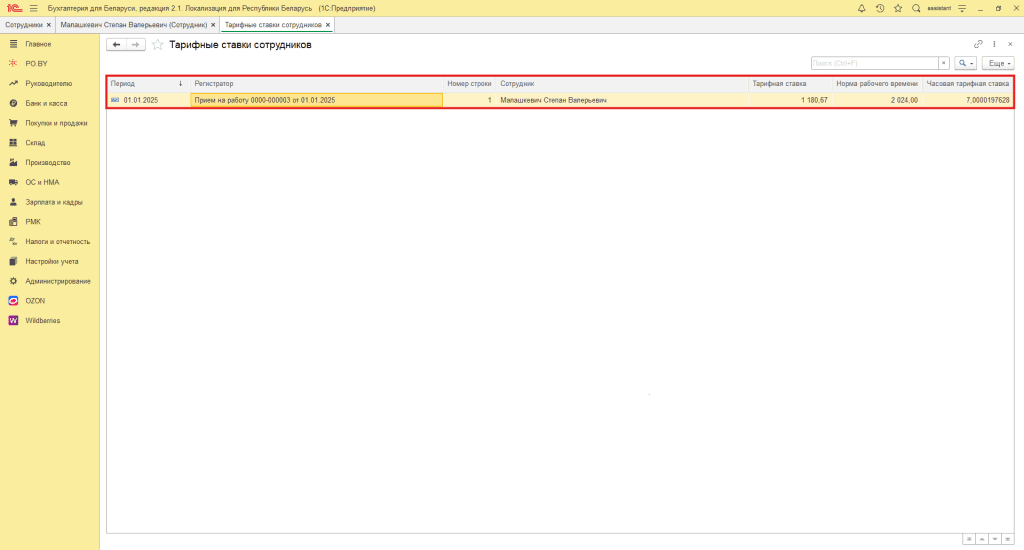Select the 2 024,00 norm cell
This screenshot has height=550, width=1024.
point(877,100)
